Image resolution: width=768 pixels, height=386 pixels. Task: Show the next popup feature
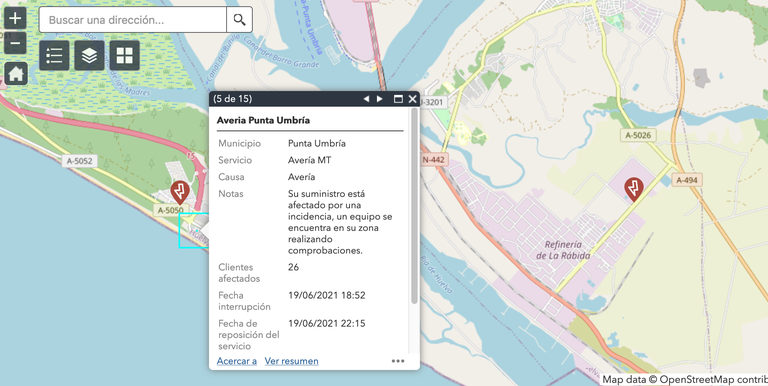(380, 99)
